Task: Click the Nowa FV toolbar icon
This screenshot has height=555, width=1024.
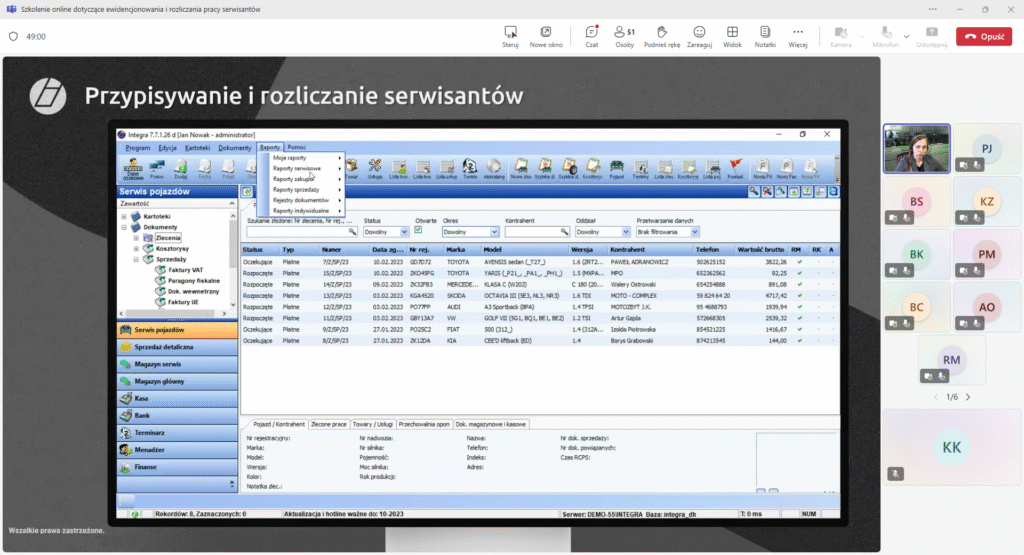Action: (762, 169)
